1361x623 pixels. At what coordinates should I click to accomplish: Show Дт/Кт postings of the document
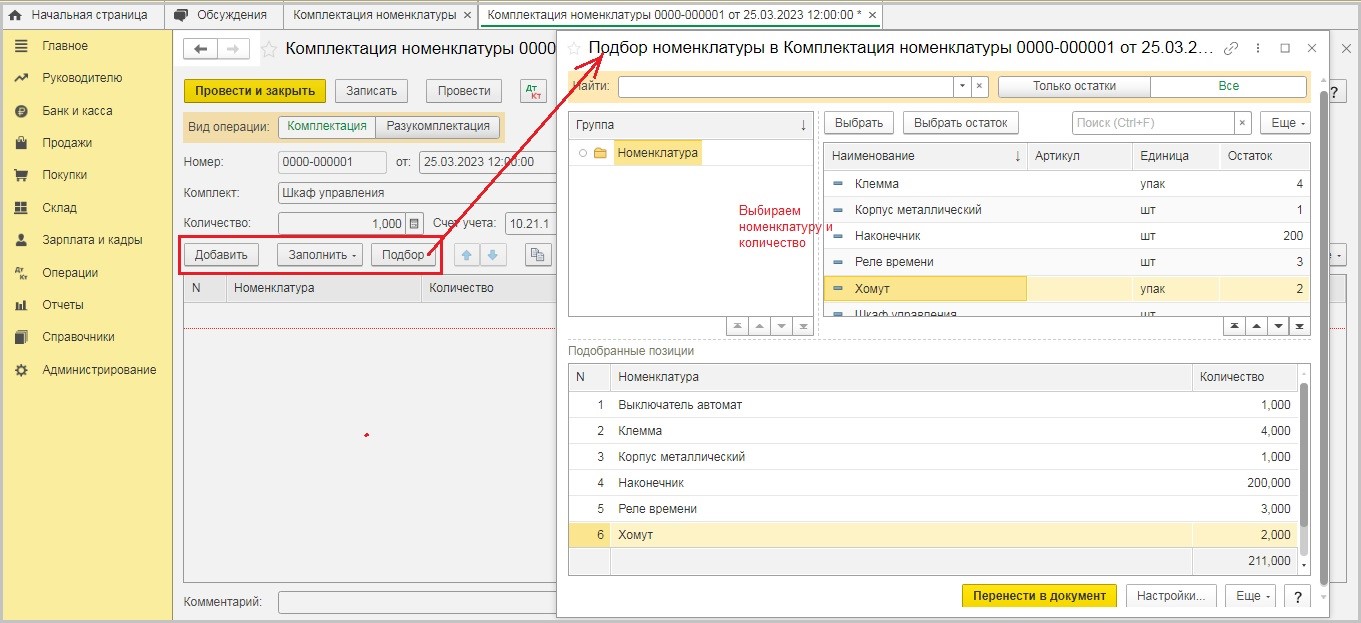pos(534,91)
